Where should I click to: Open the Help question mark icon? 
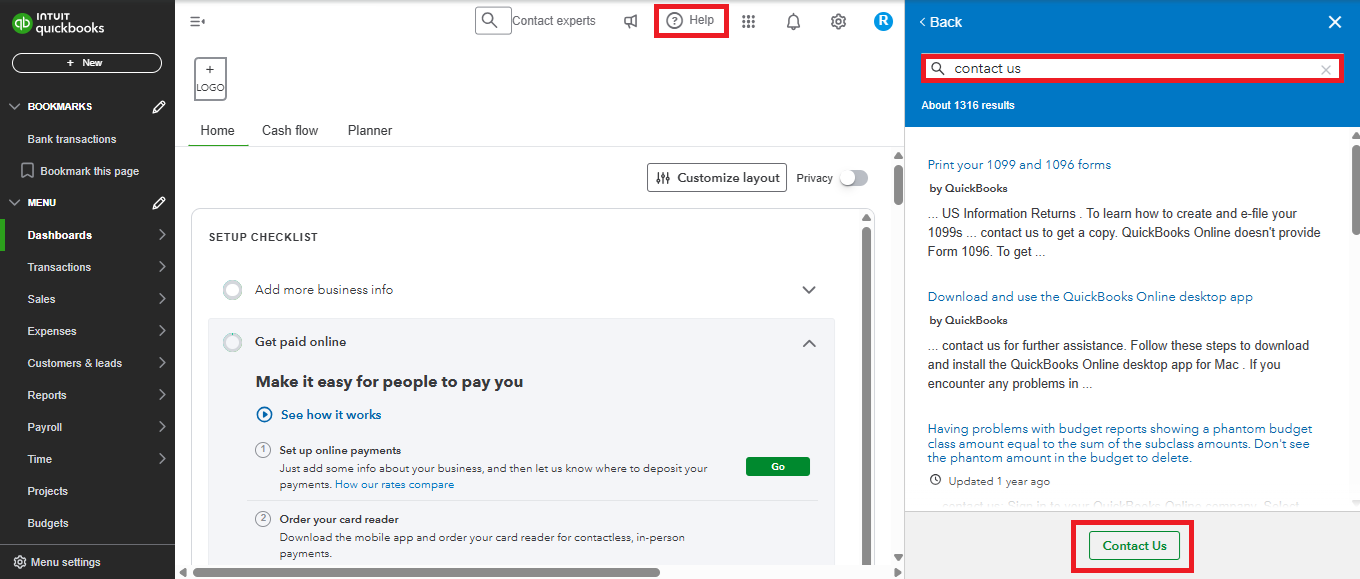(675, 20)
